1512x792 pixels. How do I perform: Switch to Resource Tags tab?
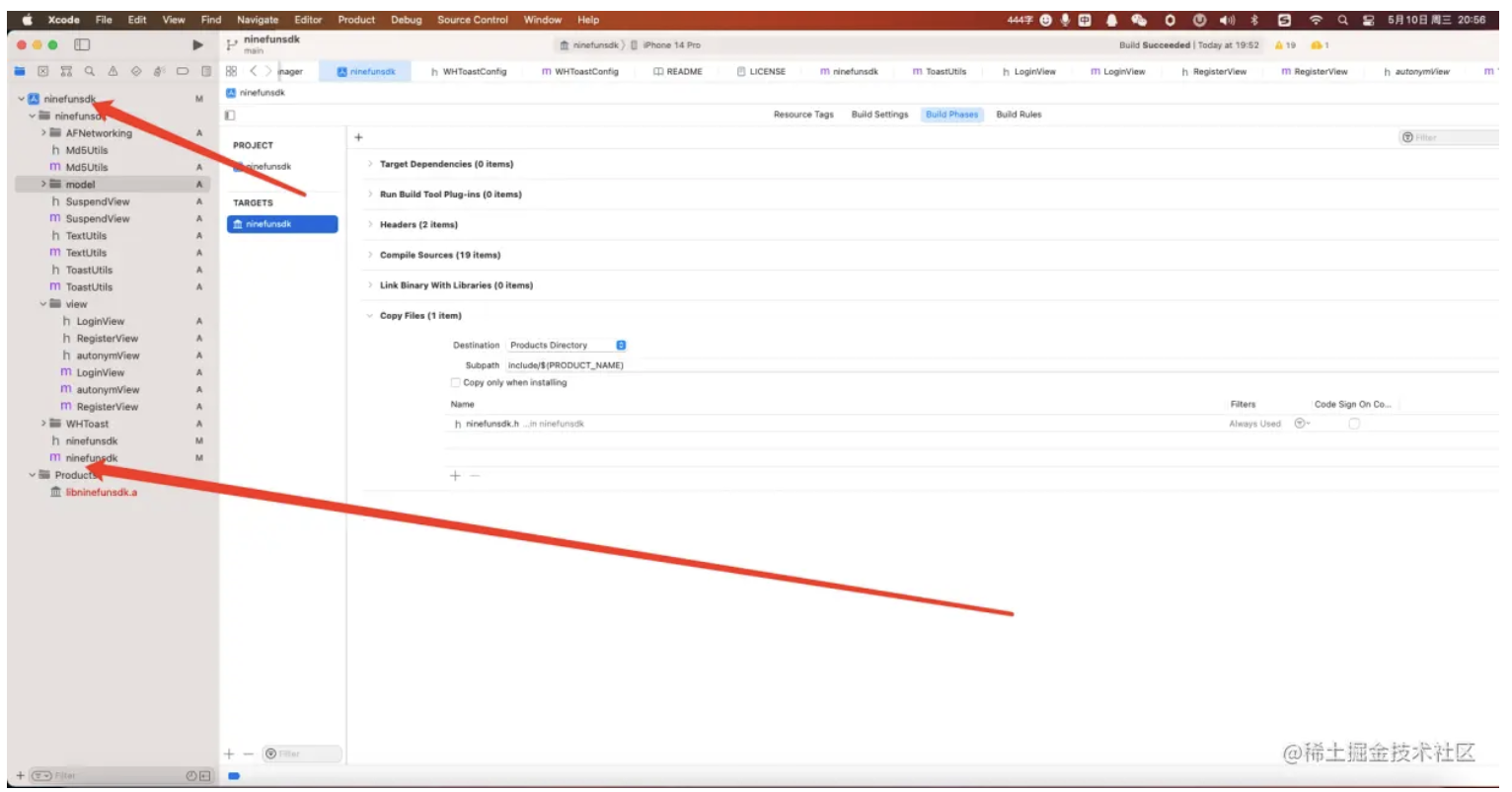coord(803,115)
